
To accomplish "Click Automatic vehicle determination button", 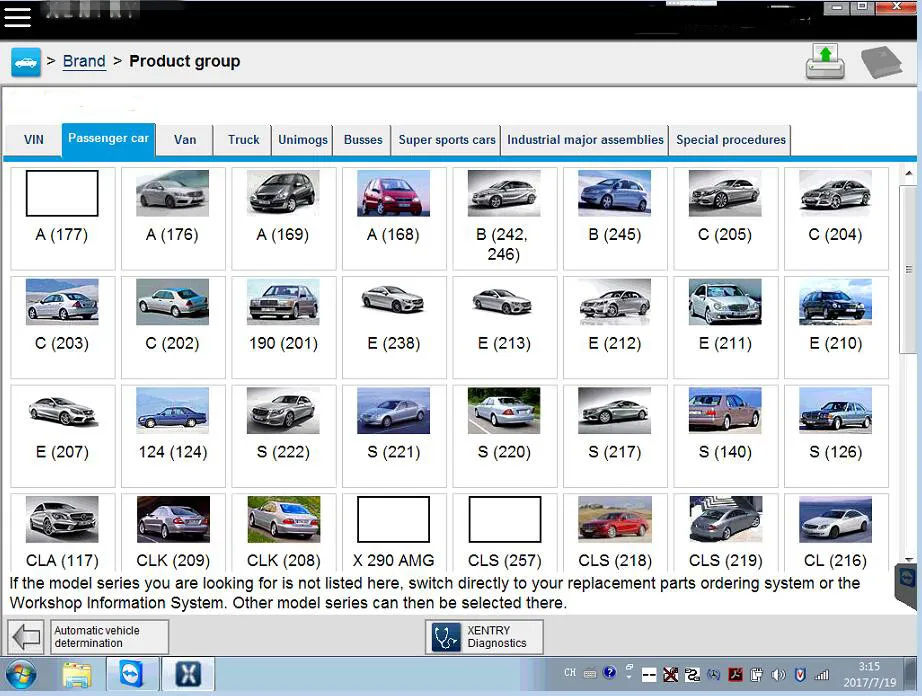I will pos(109,637).
